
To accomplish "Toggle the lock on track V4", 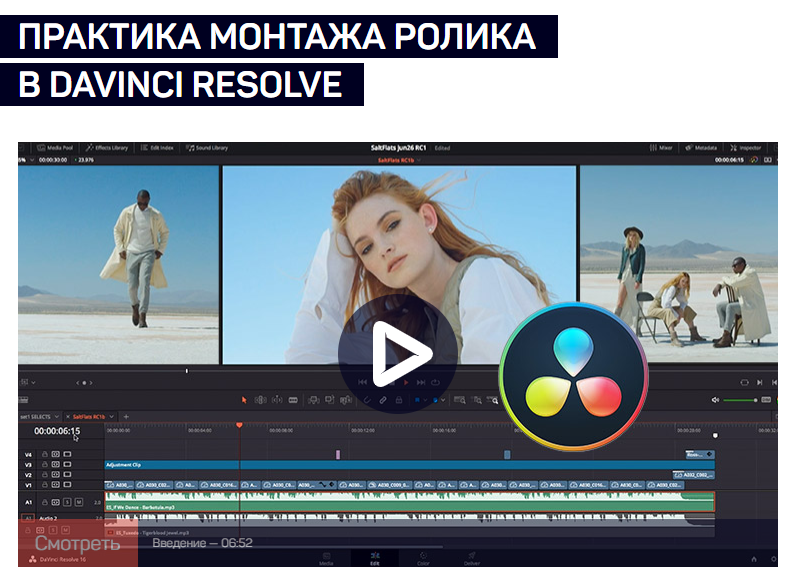I will [x=43, y=454].
